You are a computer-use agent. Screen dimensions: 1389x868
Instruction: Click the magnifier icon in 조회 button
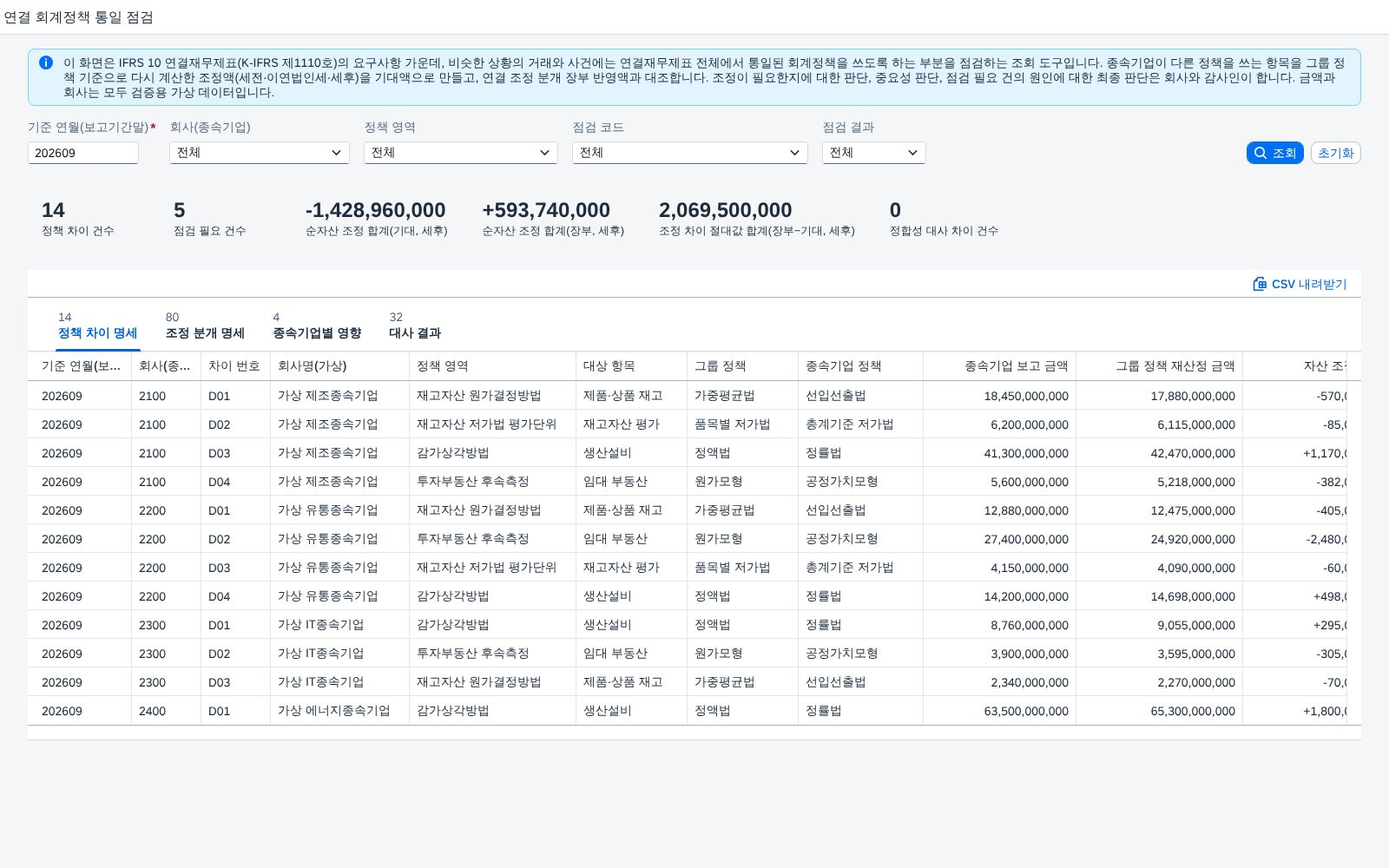click(1261, 153)
